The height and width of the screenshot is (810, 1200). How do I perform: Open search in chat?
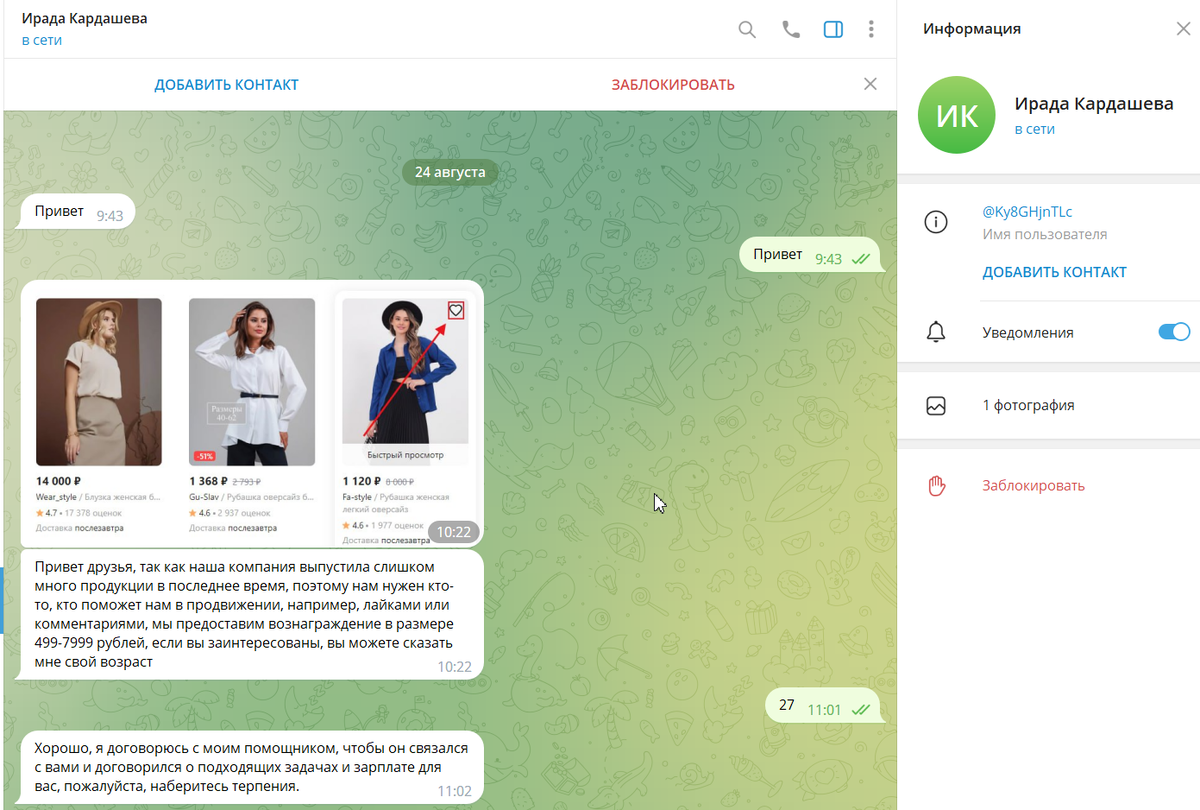click(747, 29)
